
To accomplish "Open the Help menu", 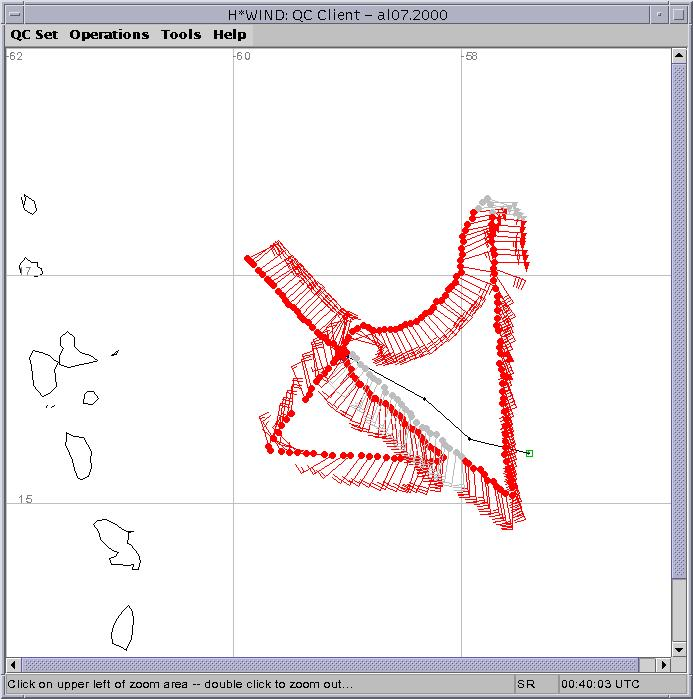I will 229,34.
